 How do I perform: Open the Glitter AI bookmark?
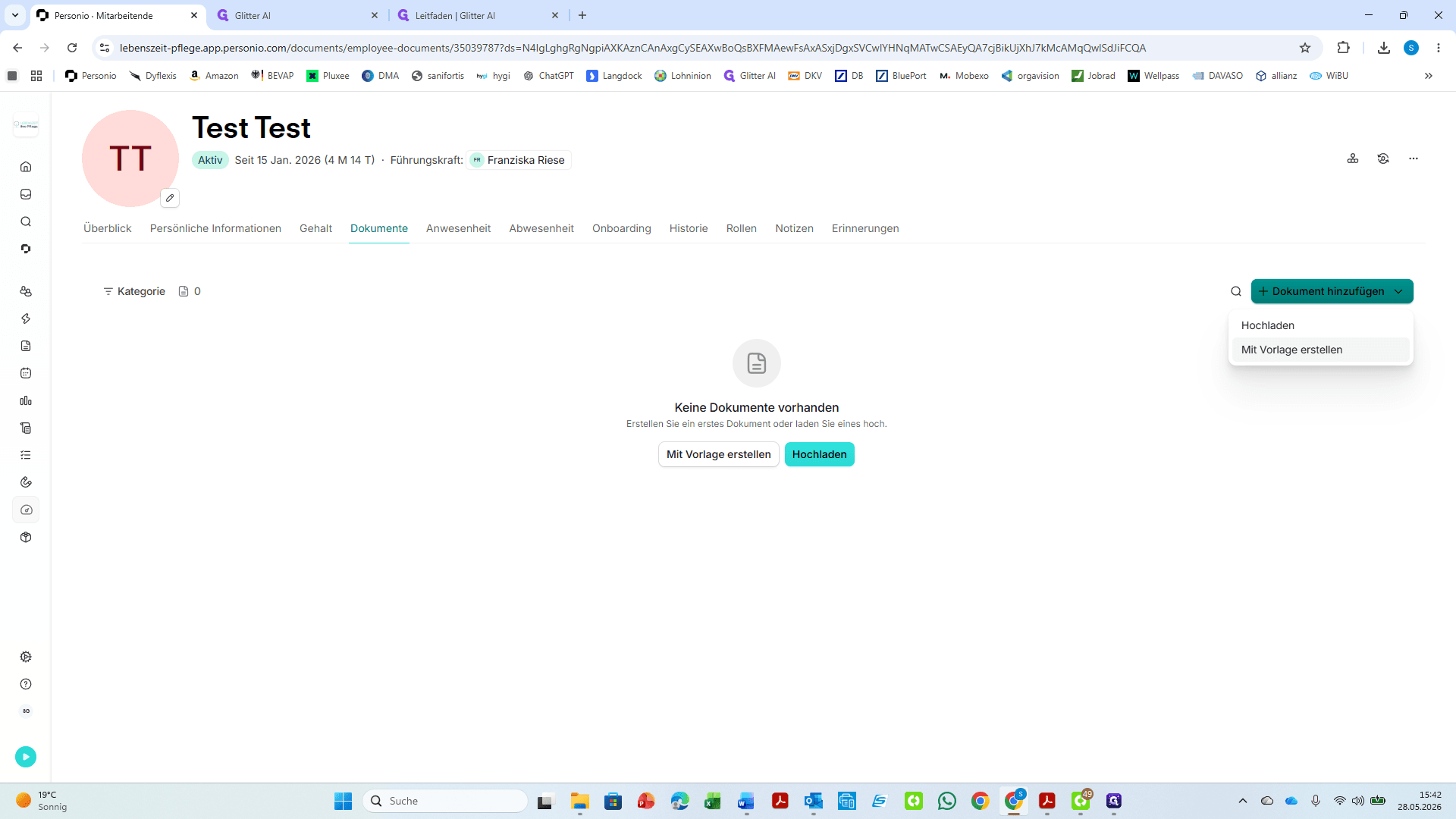pyautogui.click(x=750, y=76)
